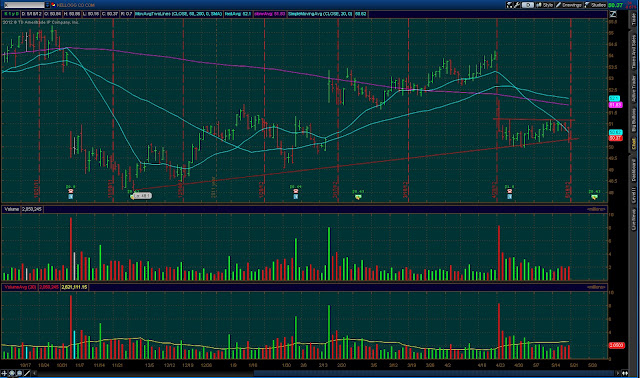Click the zoom out magnifier icon
The image size is (640, 378).
19,373
